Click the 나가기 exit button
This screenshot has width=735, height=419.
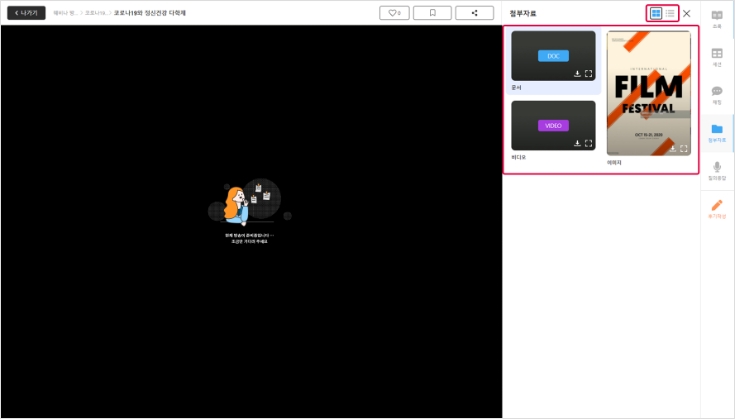pyautogui.click(x=26, y=13)
